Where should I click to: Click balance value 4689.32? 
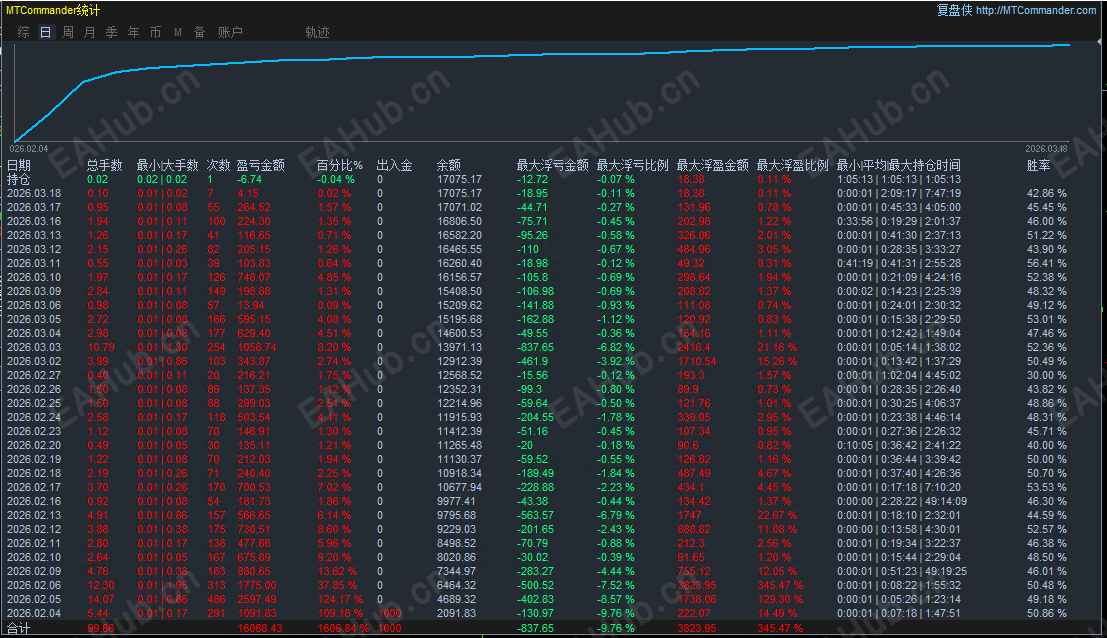(x=456, y=599)
